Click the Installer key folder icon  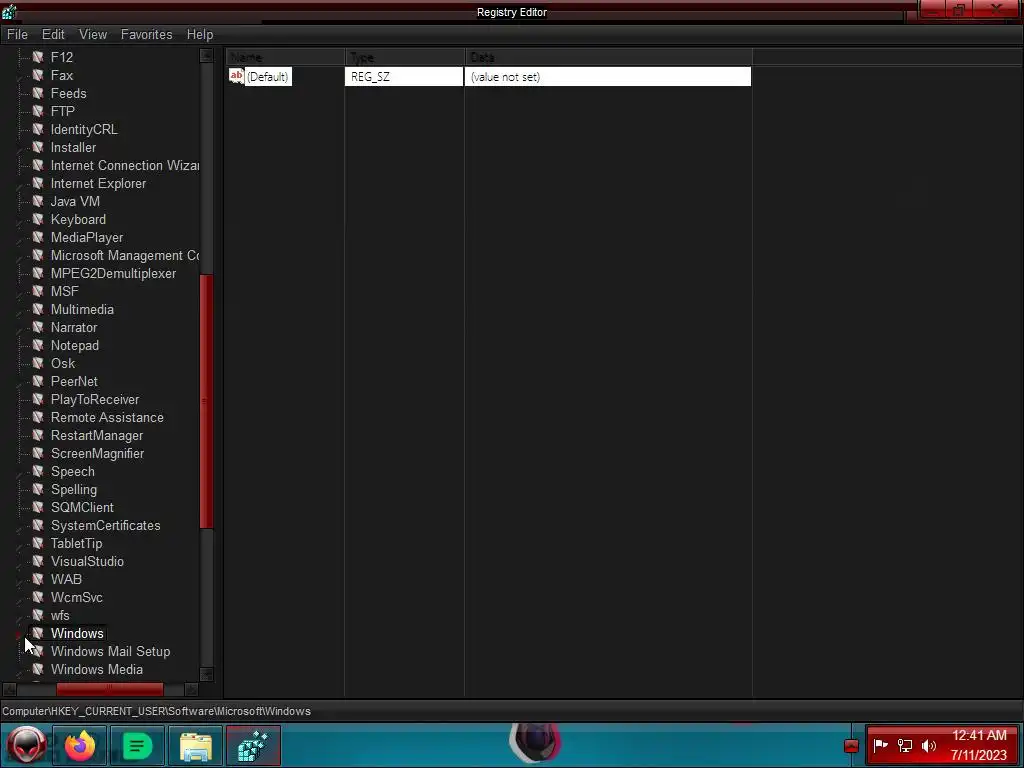pyautogui.click(x=38, y=148)
